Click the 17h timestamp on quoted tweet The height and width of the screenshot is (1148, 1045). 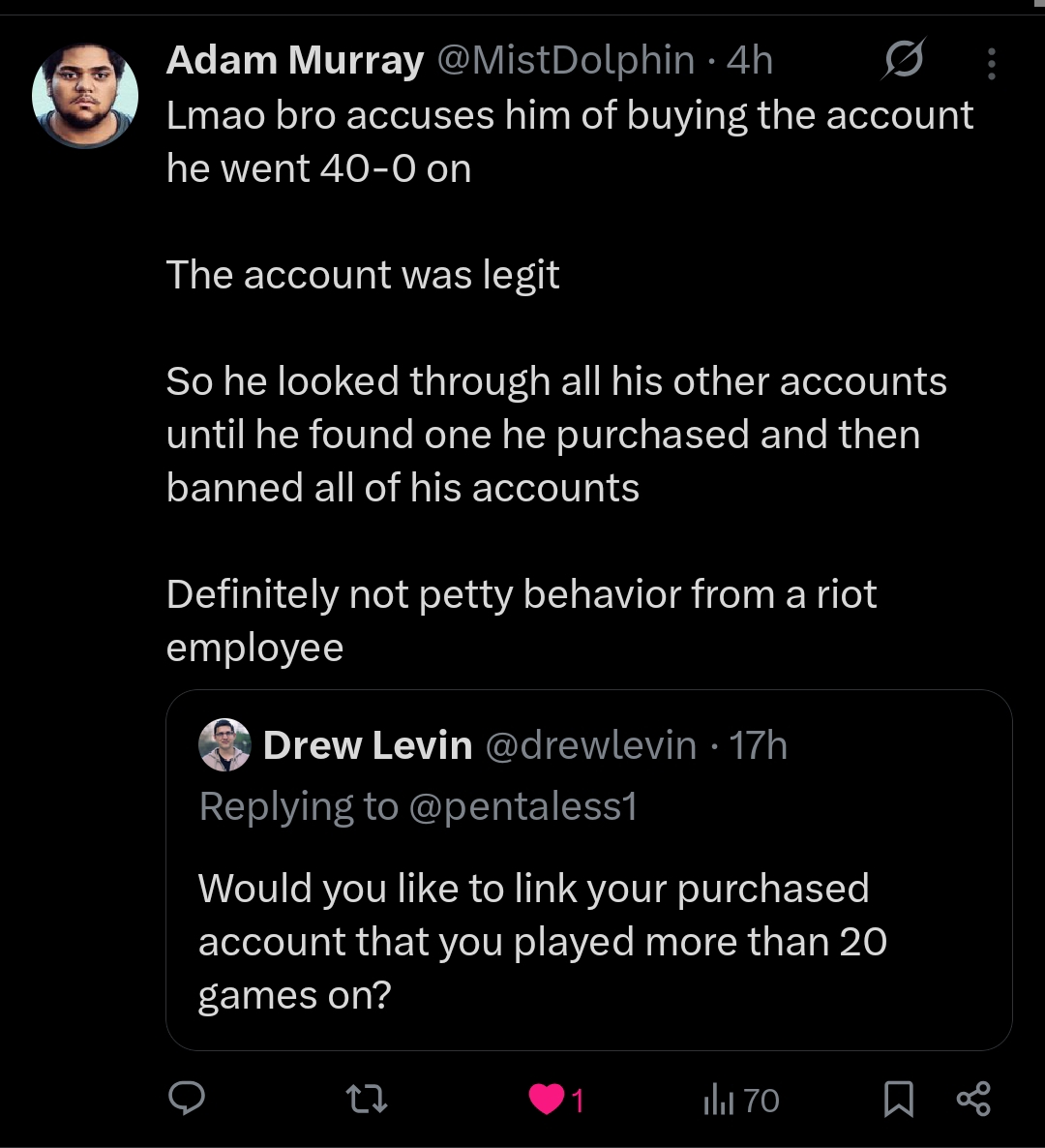[759, 745]
